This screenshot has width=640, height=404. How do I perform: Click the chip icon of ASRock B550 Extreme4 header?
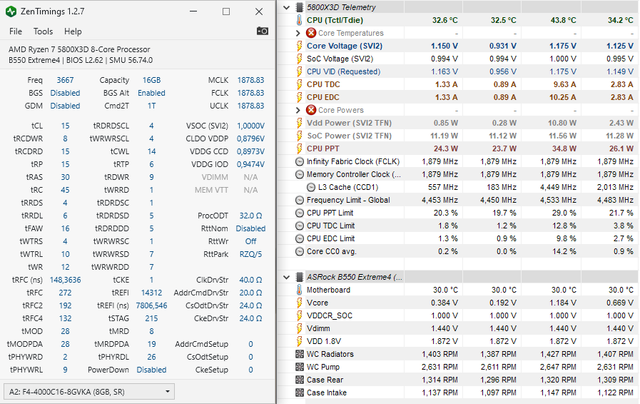[299, 277]
